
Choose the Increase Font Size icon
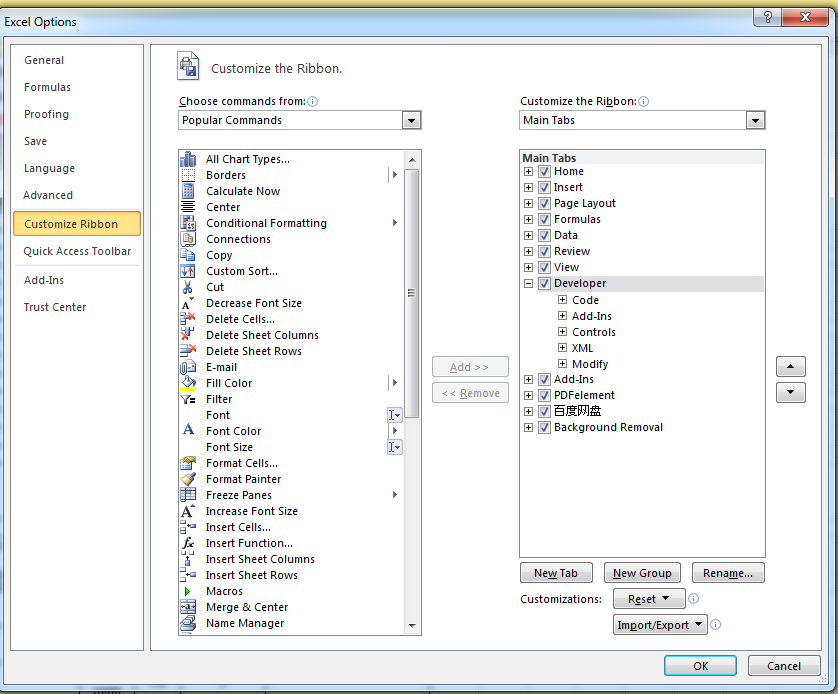pyautogui.click(x=188, y=511)
